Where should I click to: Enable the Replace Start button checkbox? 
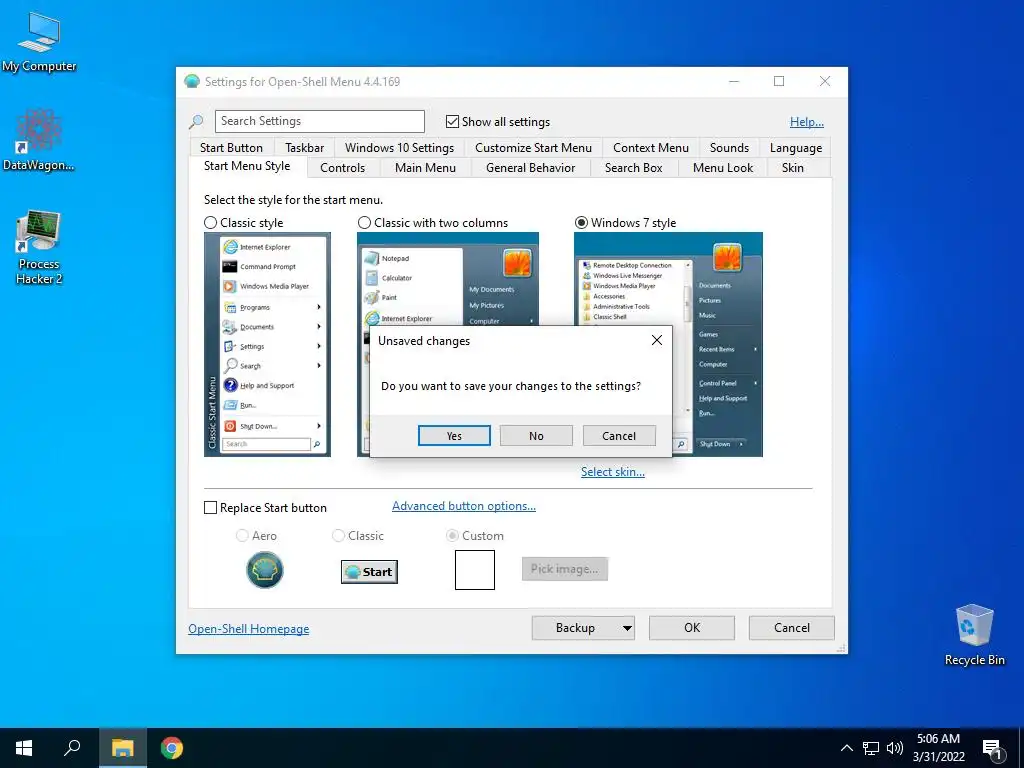click(x=210, y=507)
